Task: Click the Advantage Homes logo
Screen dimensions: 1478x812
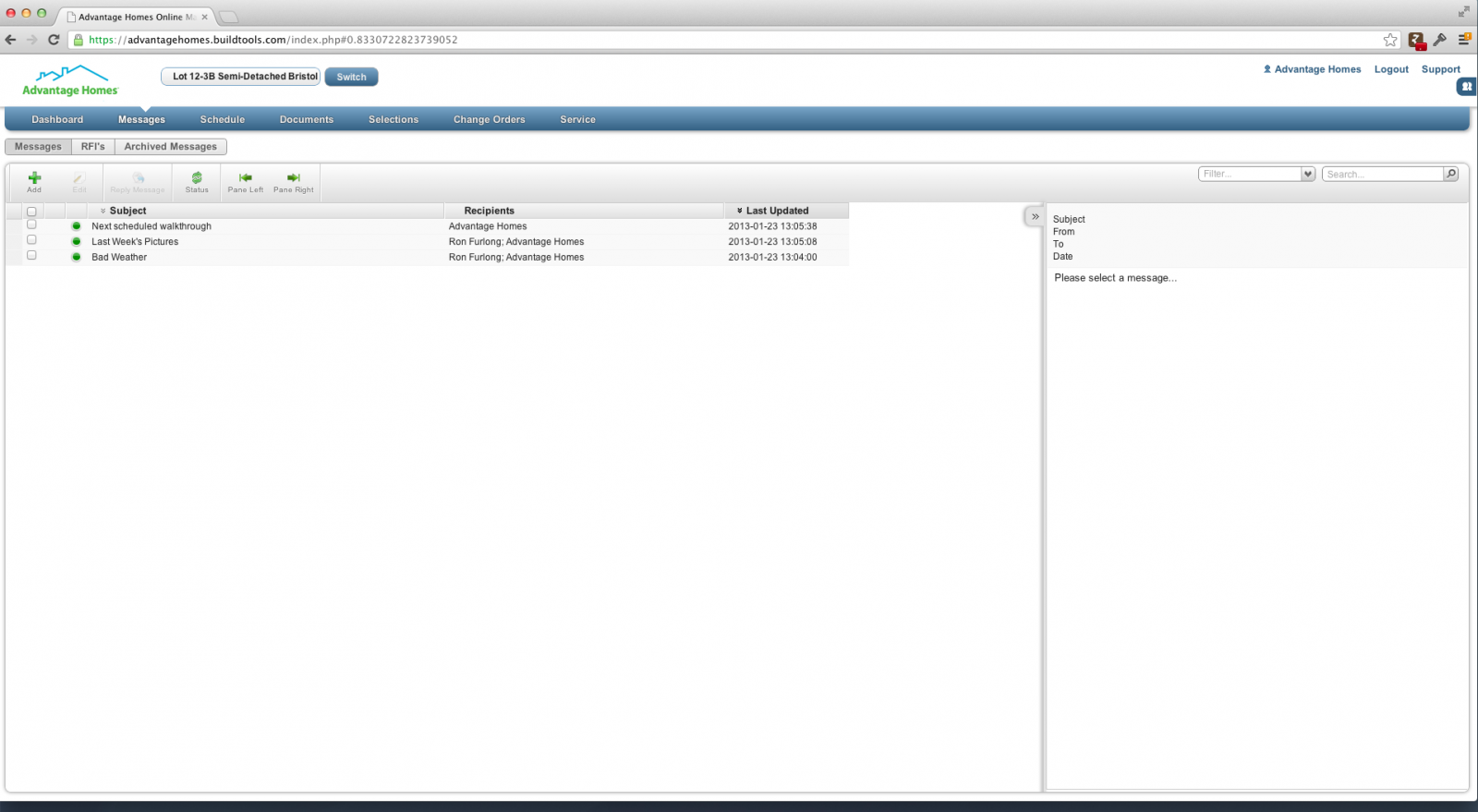Action: click(x=70, y=80)
